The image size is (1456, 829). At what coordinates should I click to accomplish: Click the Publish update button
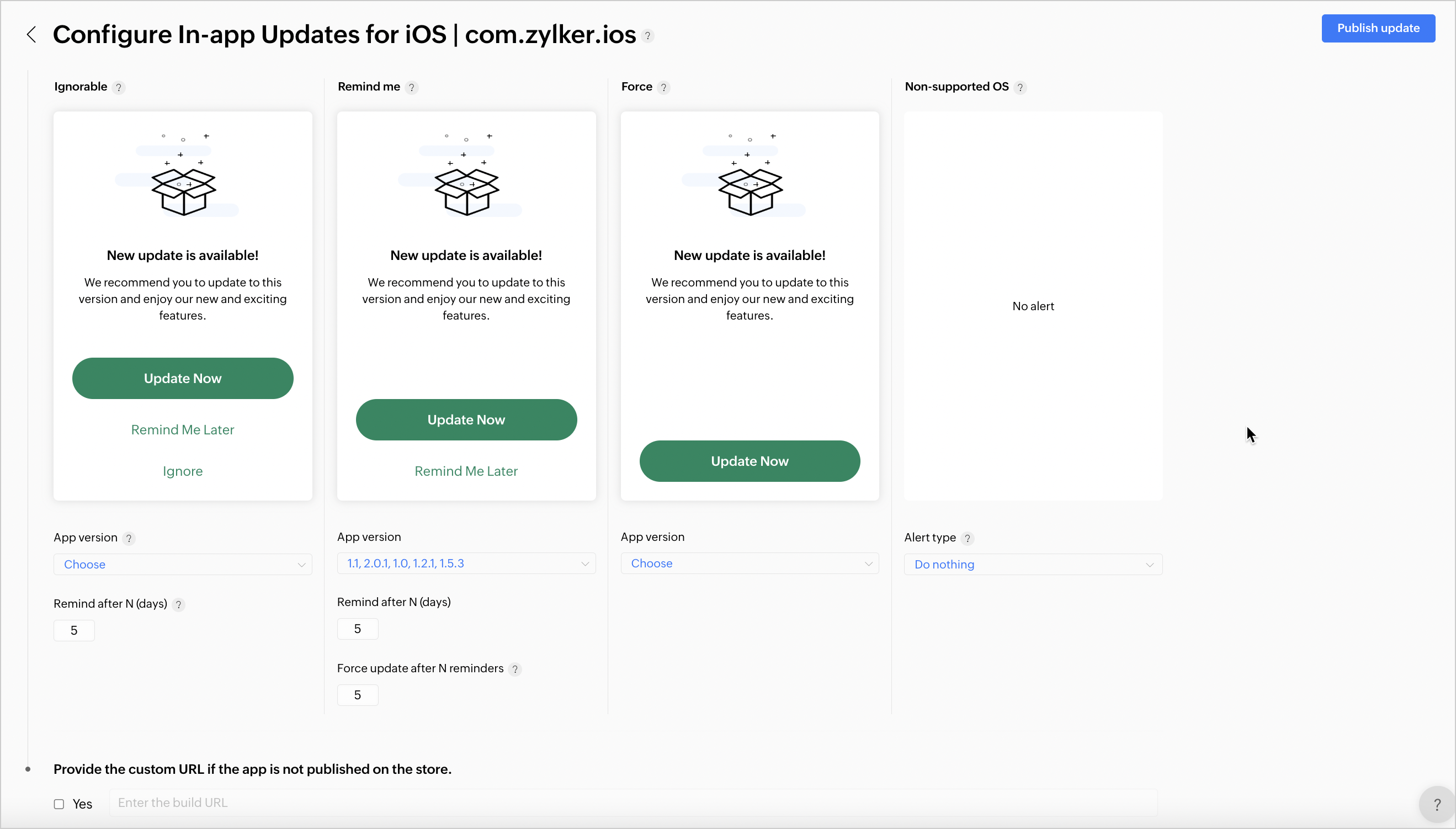(x=1378, y=29)
